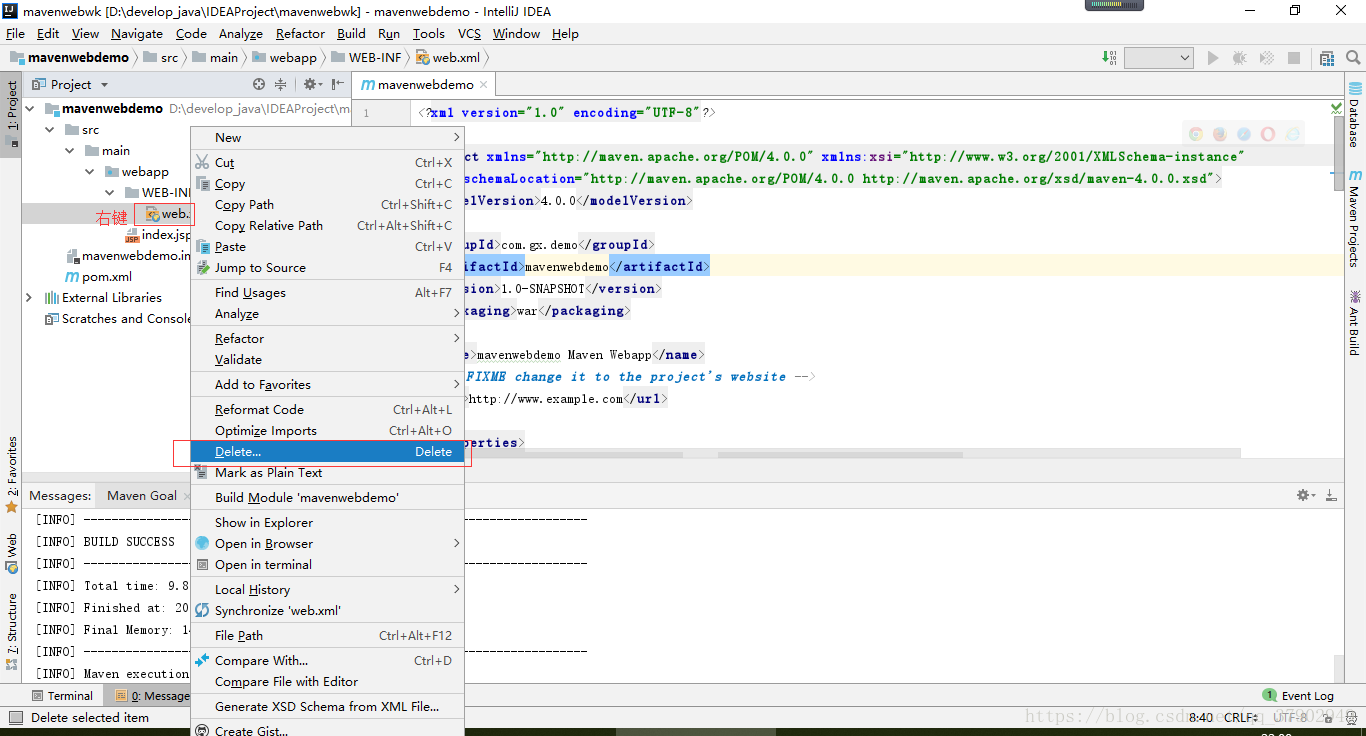Viewport: 1366px width, 736px height.
Task: Choose Delete... in the context menu
Action: (x=328, y=451)
